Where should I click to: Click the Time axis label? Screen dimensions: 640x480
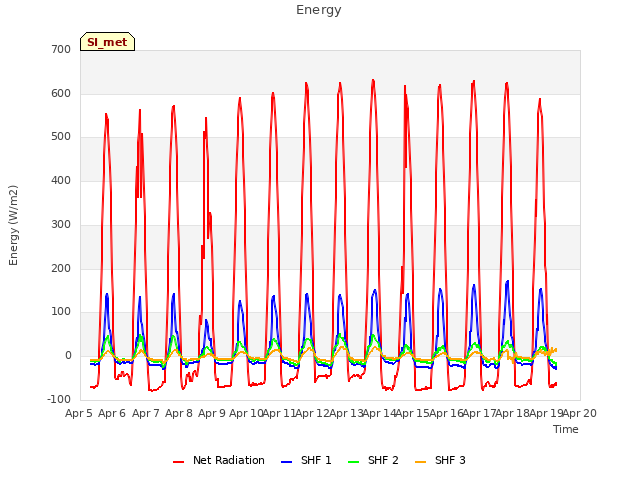566,429
